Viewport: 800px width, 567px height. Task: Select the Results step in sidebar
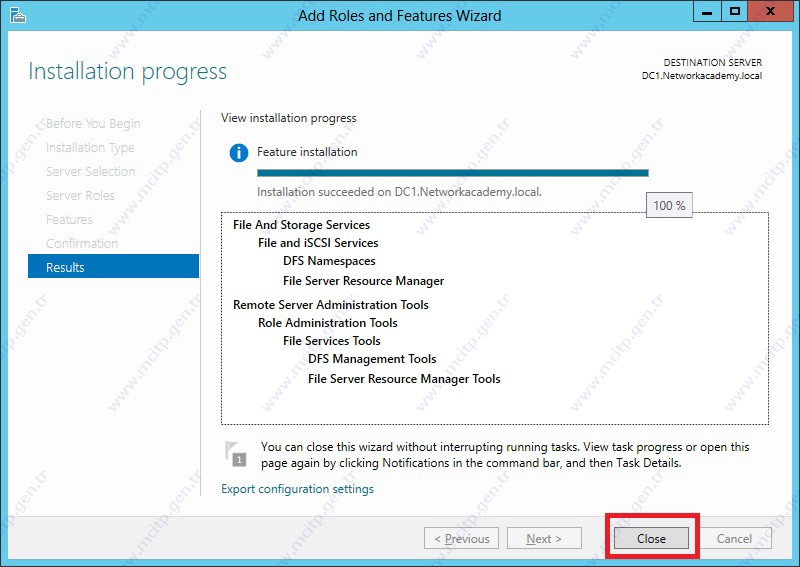(113, 266)
